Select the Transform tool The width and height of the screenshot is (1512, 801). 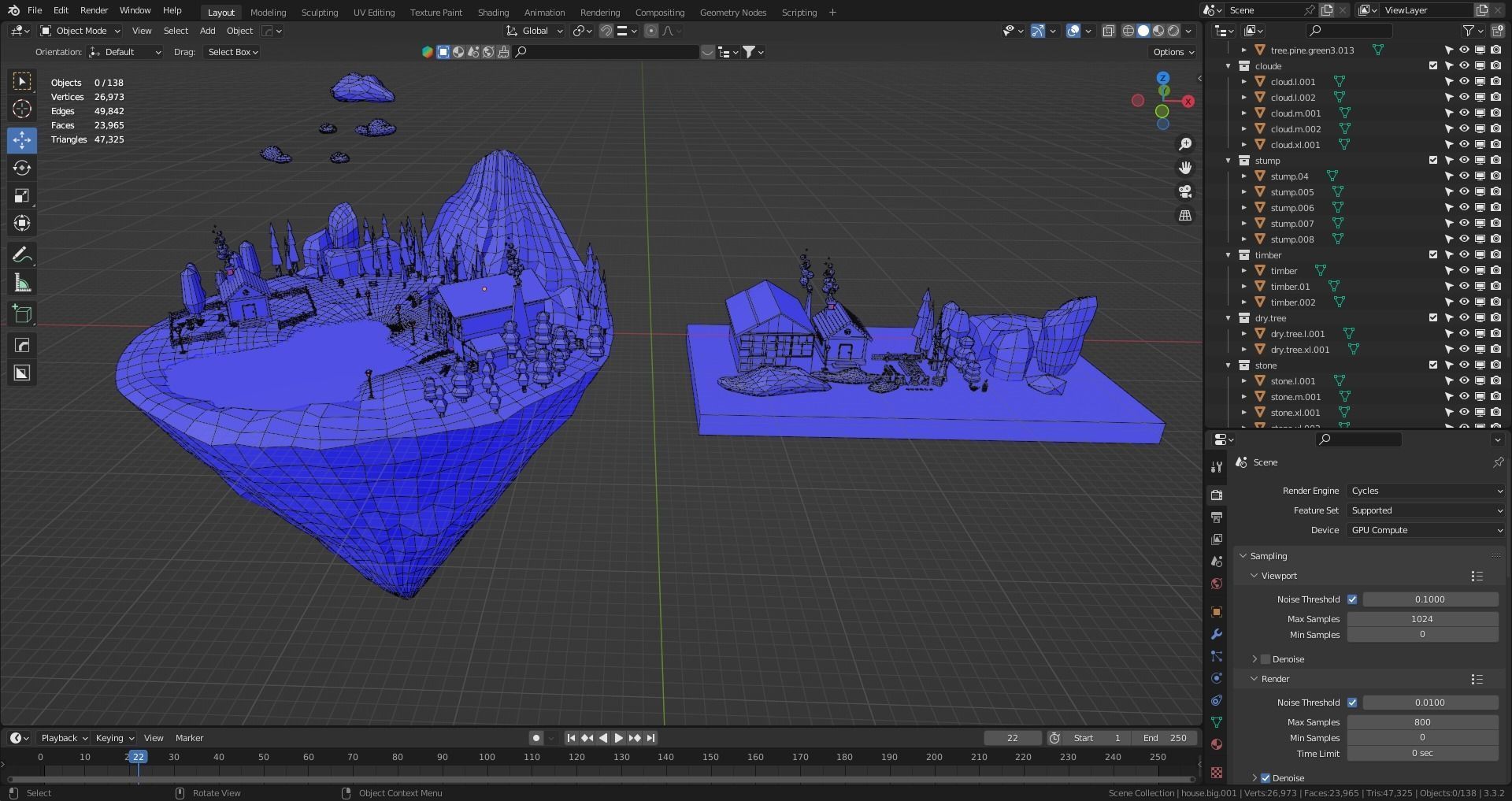point(22,223)
